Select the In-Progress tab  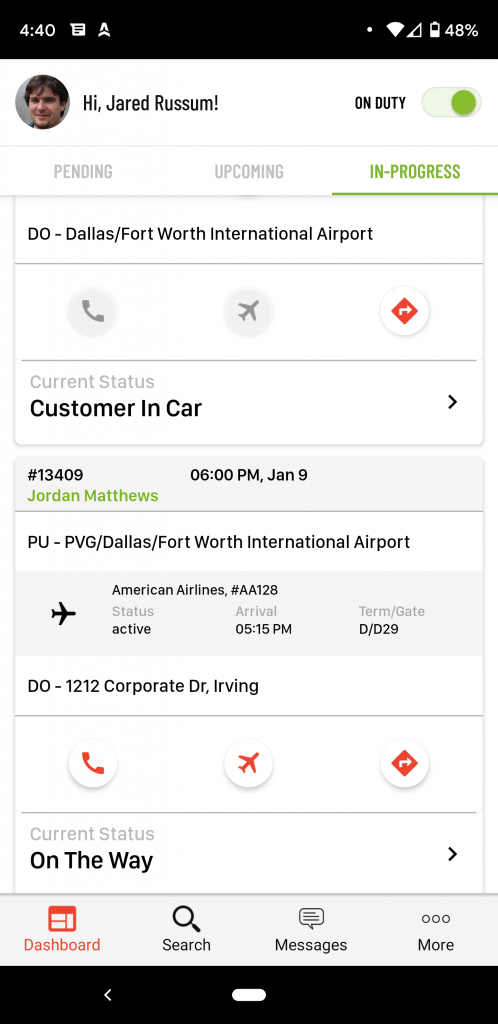click(x=415, y=171)
